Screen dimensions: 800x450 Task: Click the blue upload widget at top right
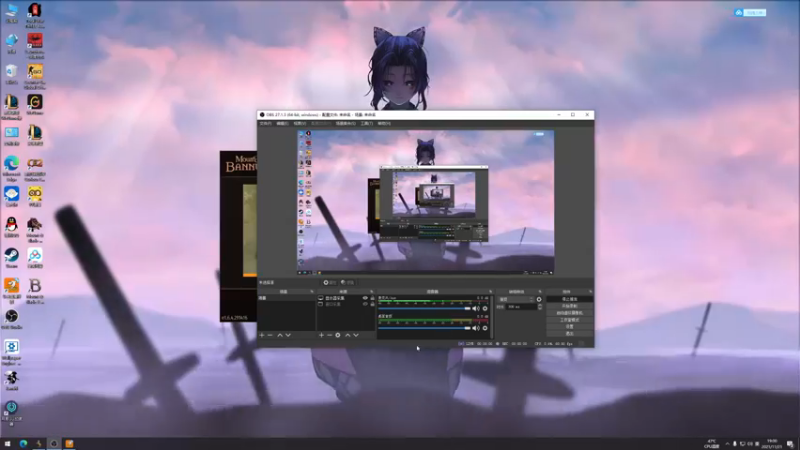[750, 13]
